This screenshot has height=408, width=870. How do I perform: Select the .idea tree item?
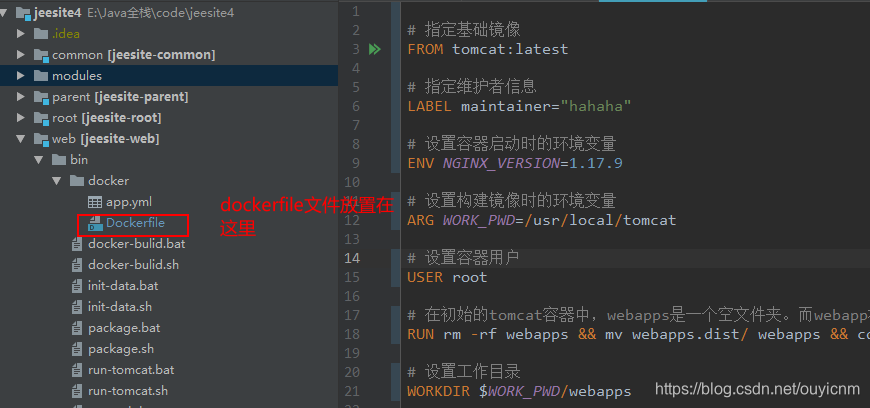65,34
